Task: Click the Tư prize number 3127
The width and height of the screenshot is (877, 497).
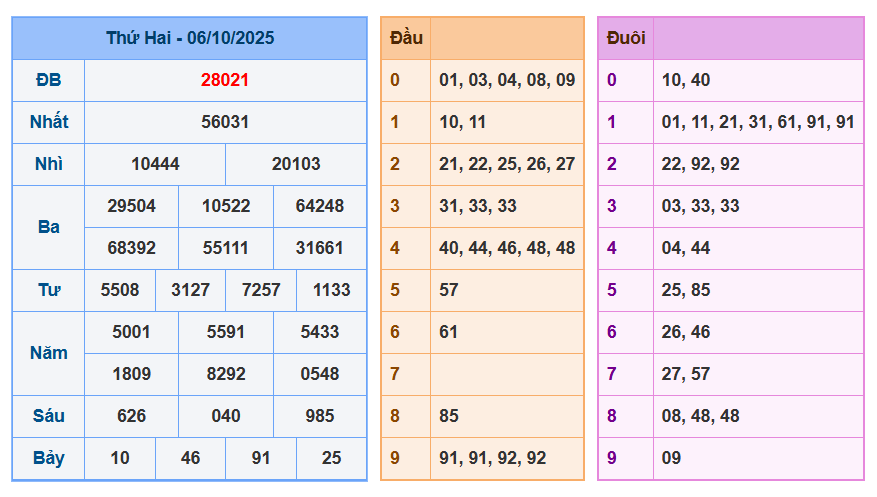Action: pyautogui.click(x=190, y=290)
